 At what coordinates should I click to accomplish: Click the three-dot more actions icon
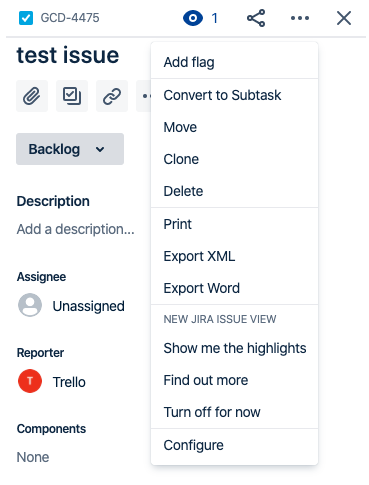pos(300,18)
